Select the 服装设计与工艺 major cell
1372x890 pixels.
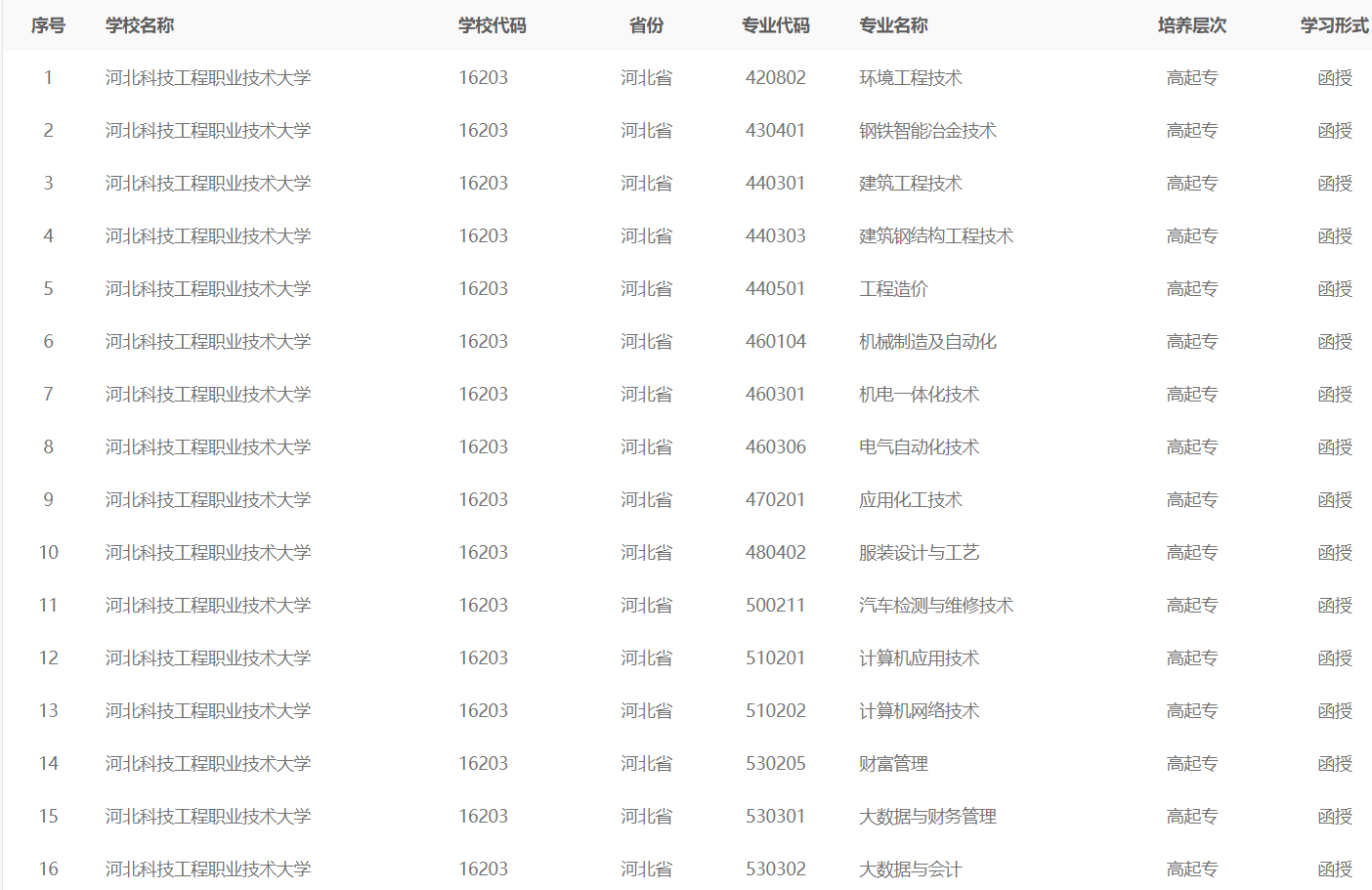click(x=919, y=553)
